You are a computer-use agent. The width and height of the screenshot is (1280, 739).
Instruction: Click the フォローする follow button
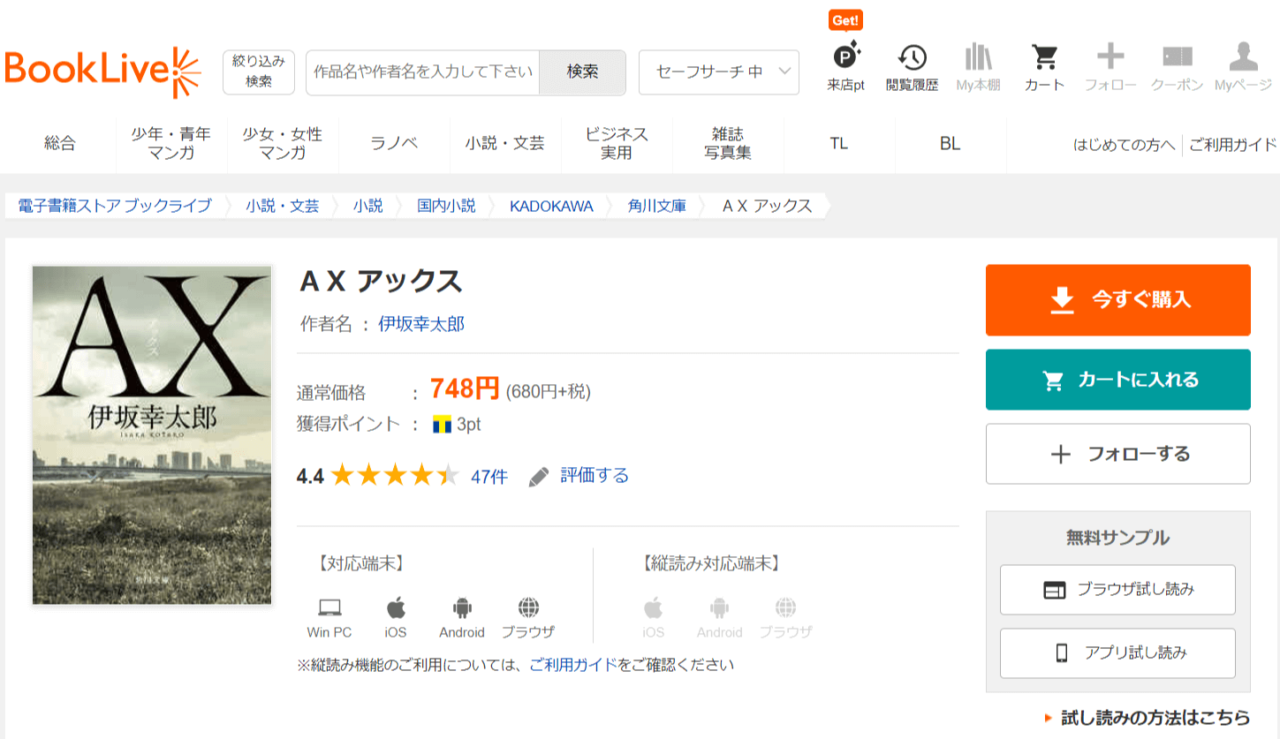point(1118,454)
